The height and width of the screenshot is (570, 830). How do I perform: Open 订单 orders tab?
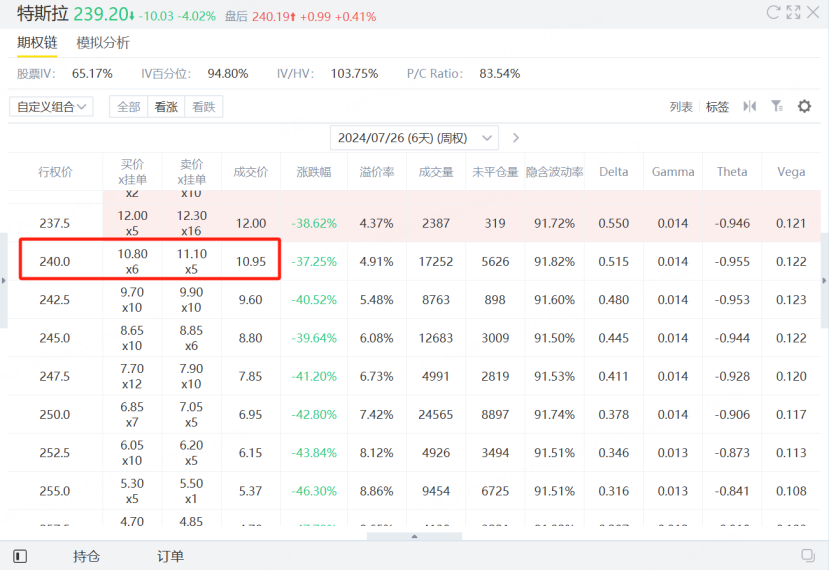pyautogui.click(x=170, y=556)
